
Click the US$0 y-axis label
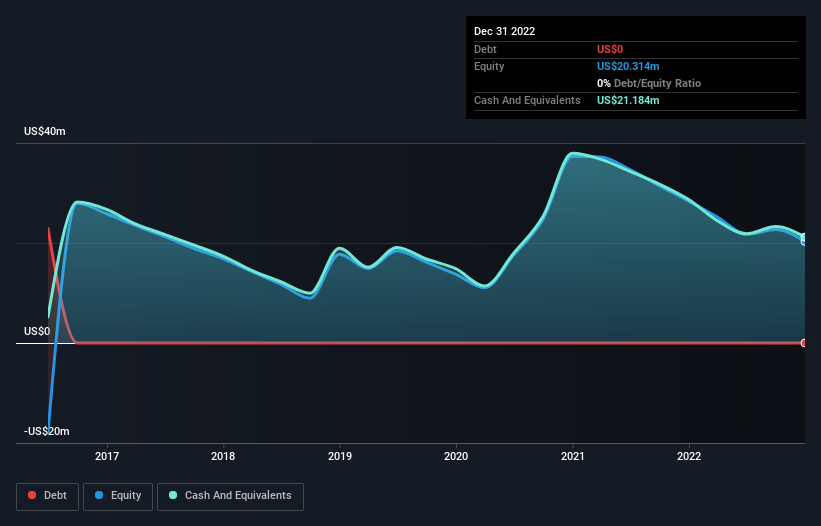point(37,331)
